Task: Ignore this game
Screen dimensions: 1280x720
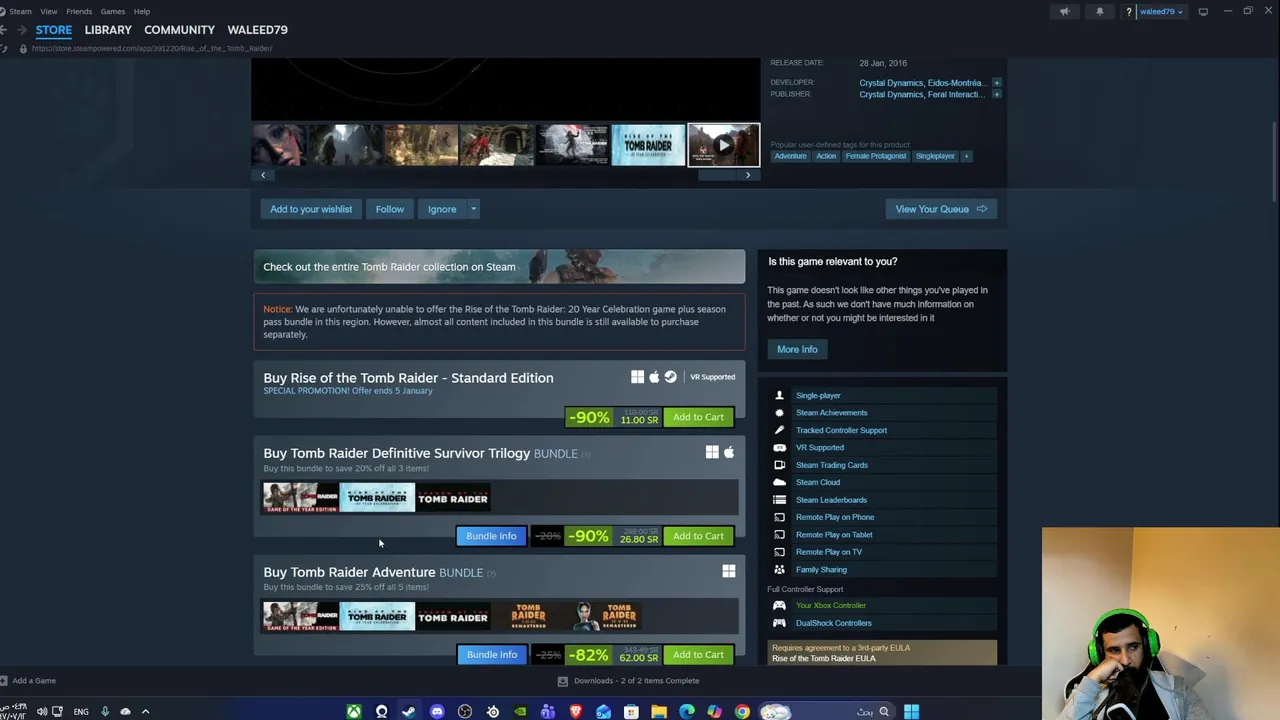Action: point(442,209)
